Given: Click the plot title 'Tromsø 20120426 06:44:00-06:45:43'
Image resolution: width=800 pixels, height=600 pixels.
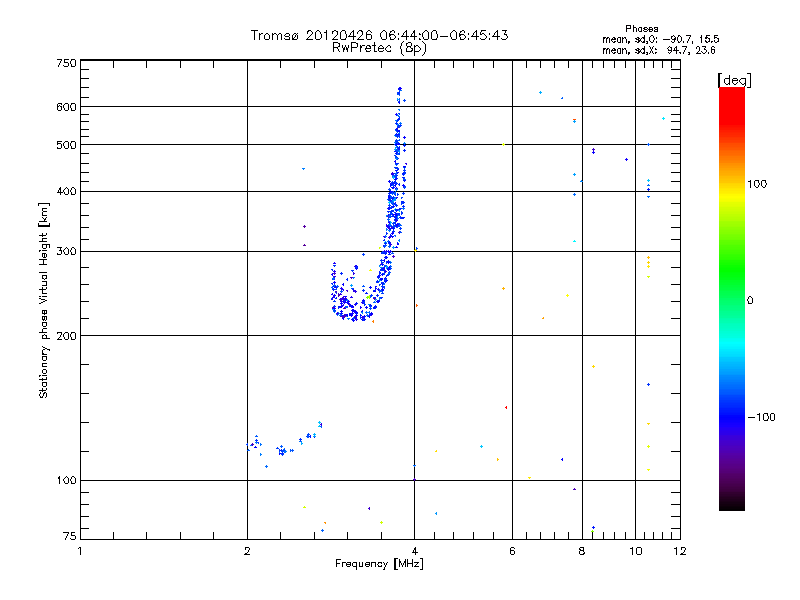Looking at the screenshot, I should point(379,35).
